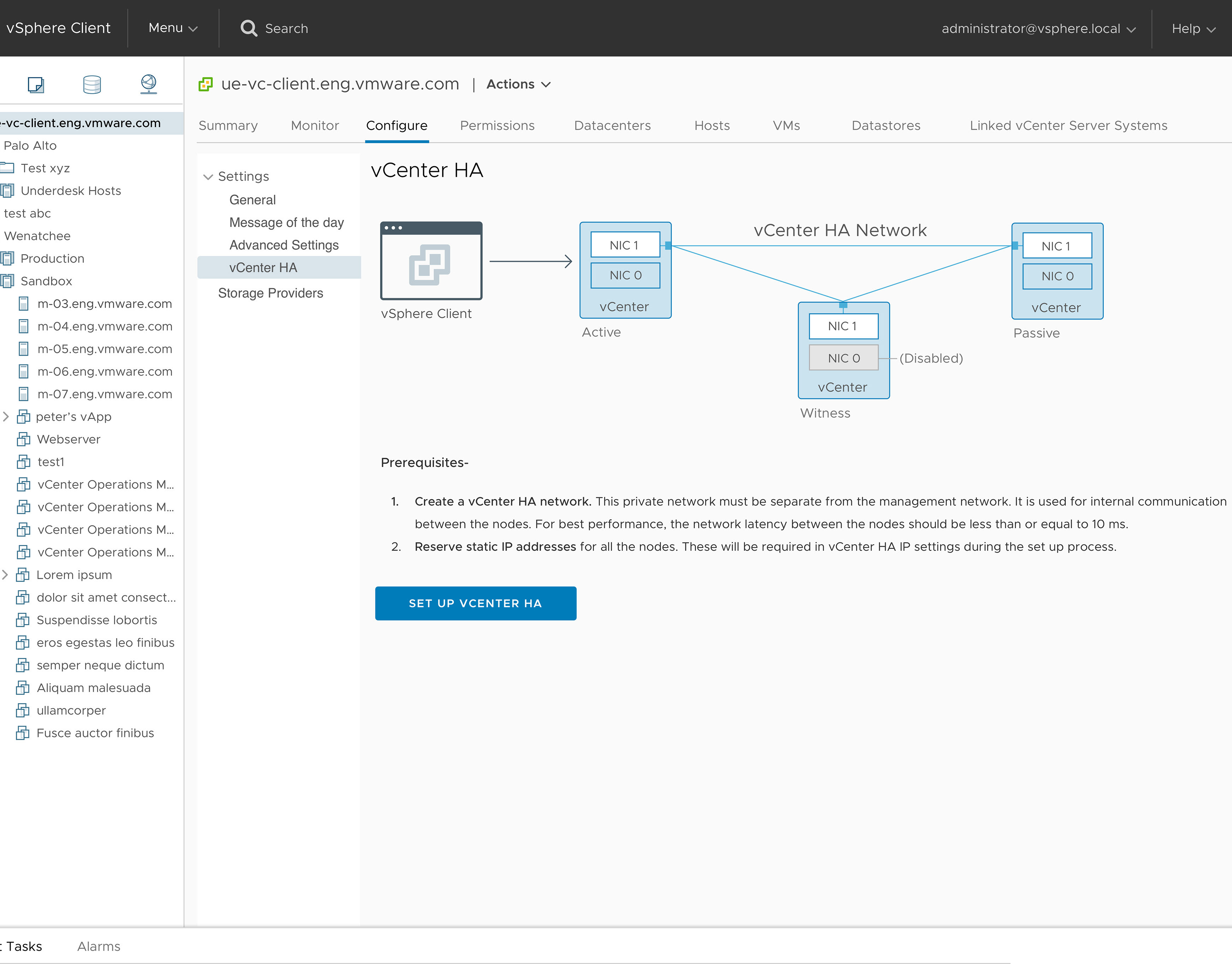Click the vCenter icon beside the server name

(x=205, y=84)
